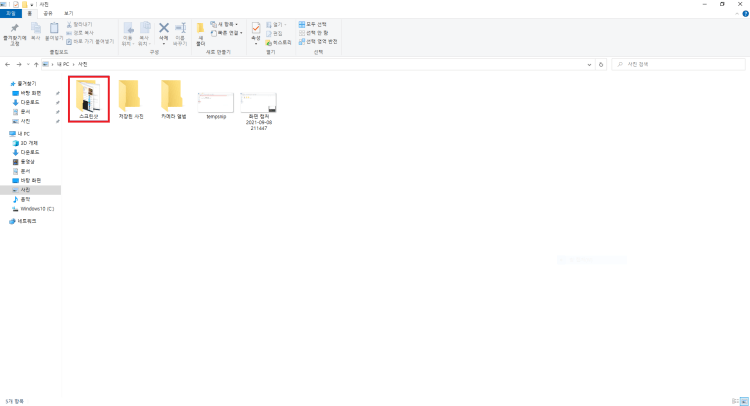Choose 경로 복사 (copy path)
Viewport: 750px width, 406px height.
(80, 33)
